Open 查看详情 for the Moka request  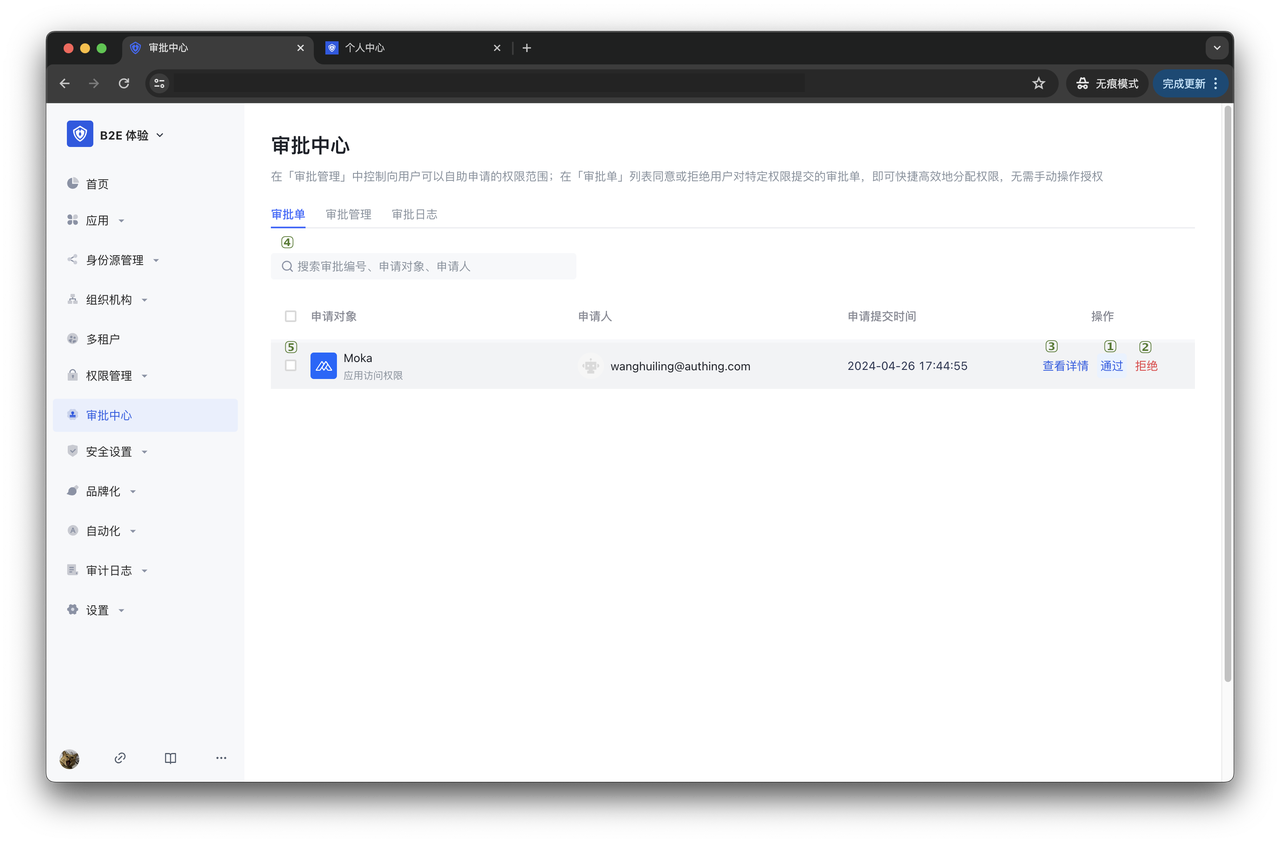tap(1065, 366)
